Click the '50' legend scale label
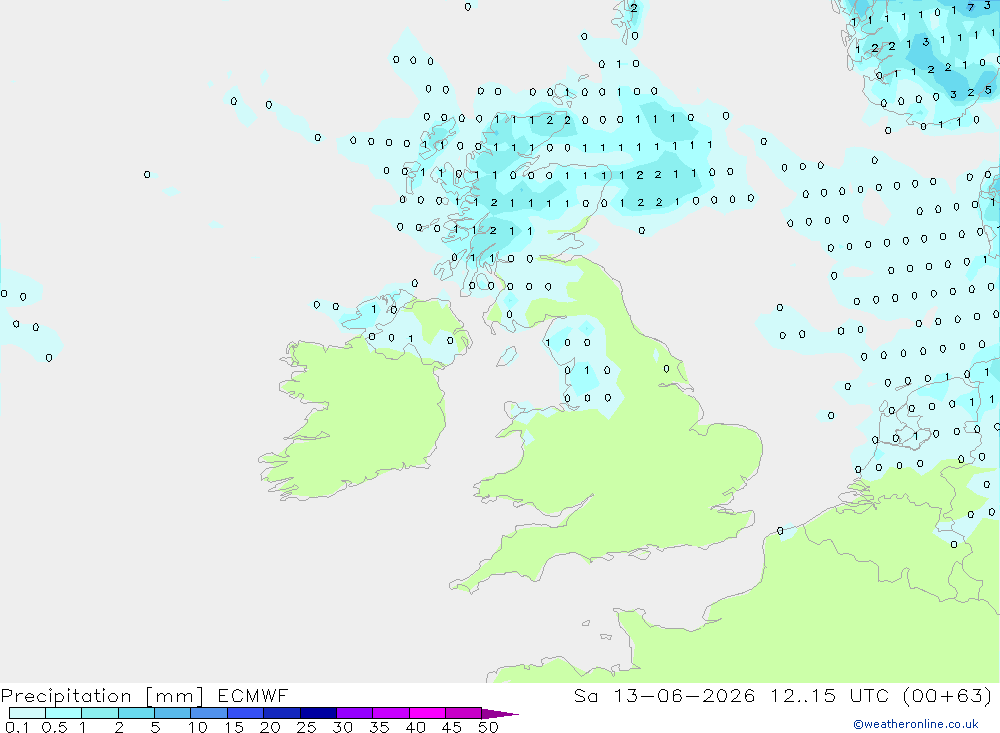Screen dimensions: 1000x733 [x=489, y=727]
